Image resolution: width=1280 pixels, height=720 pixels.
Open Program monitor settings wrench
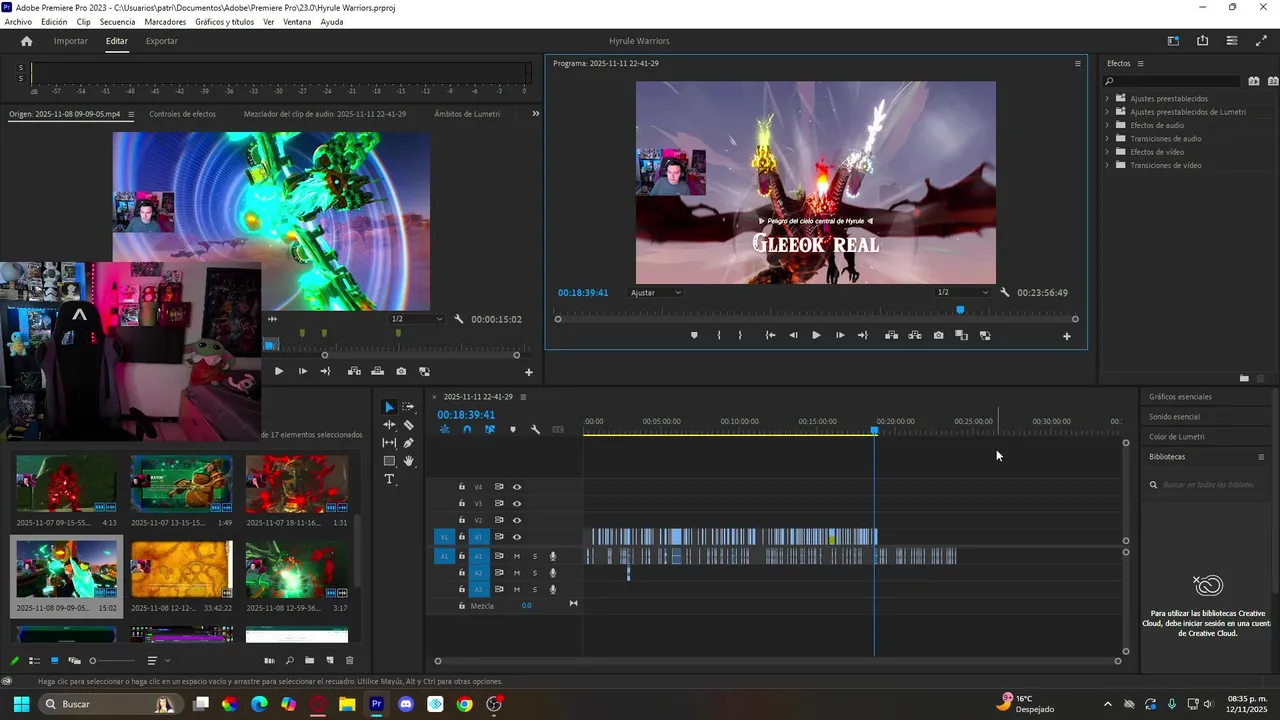click(1005, 293)
